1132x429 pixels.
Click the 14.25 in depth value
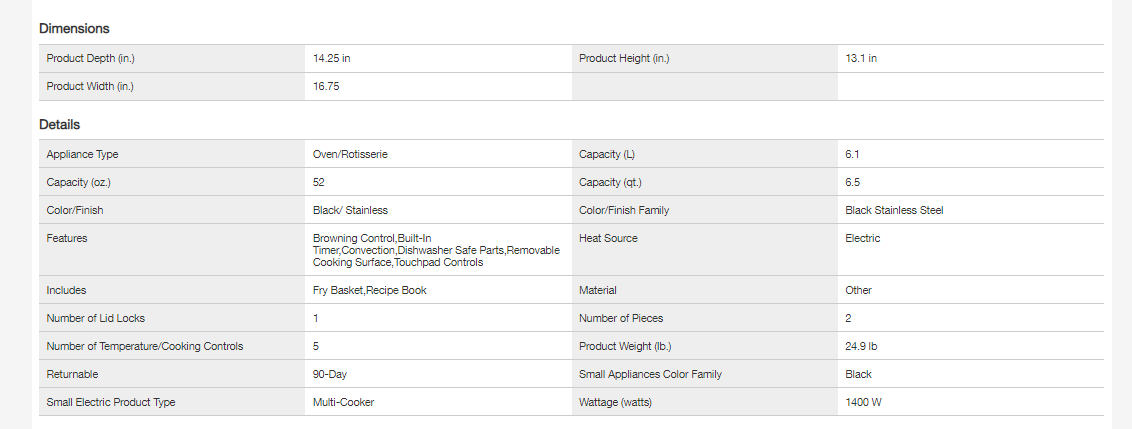(x=331, y=59)
